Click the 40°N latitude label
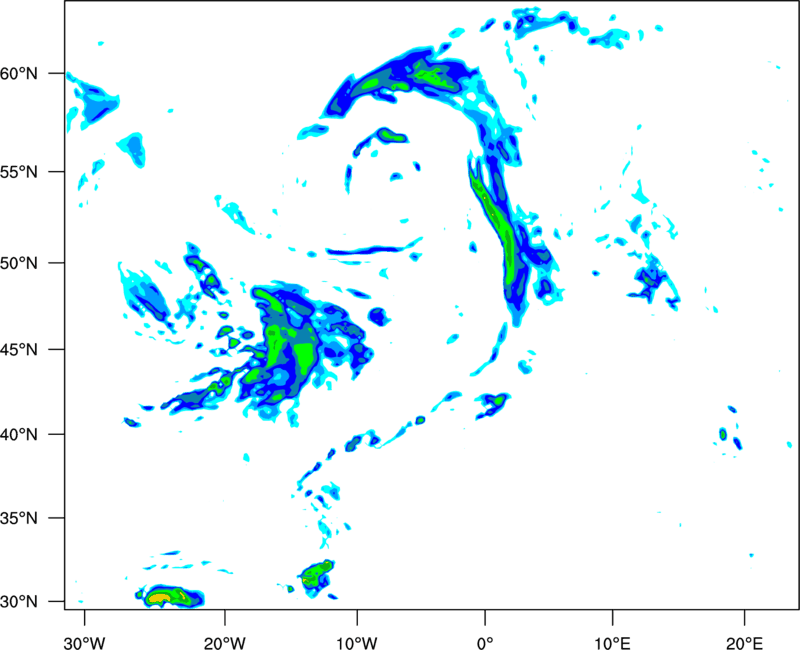The width and height of the screenshot is (800, 650). pos(19,435)
